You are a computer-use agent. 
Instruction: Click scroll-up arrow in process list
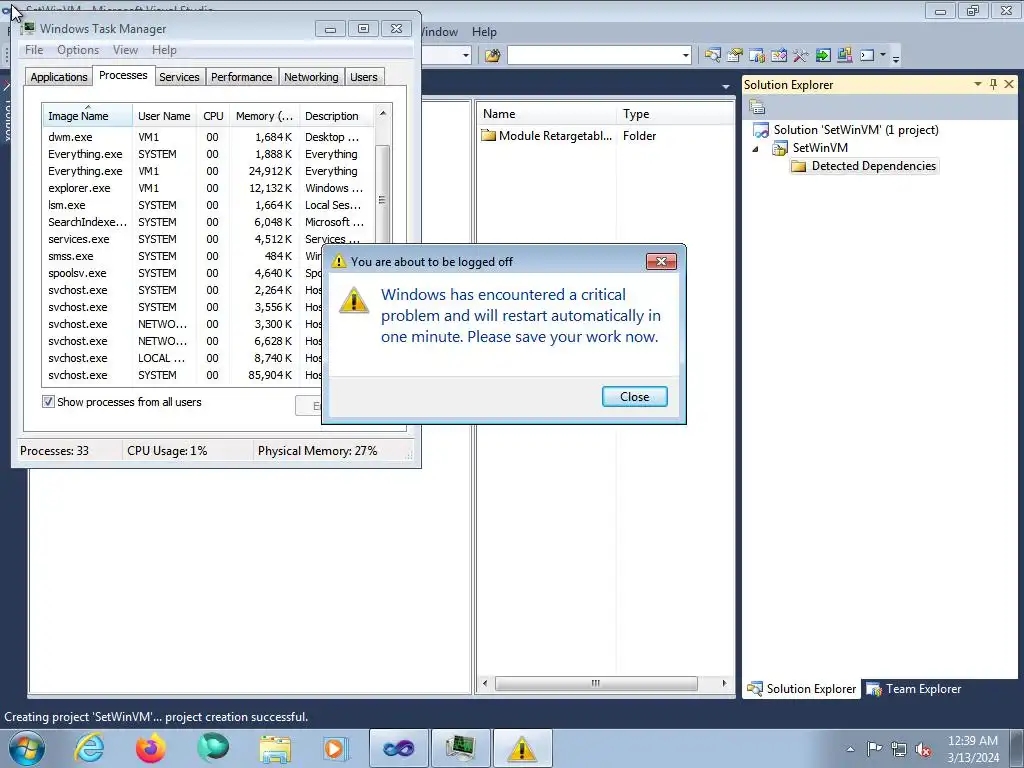click(383, 113)
